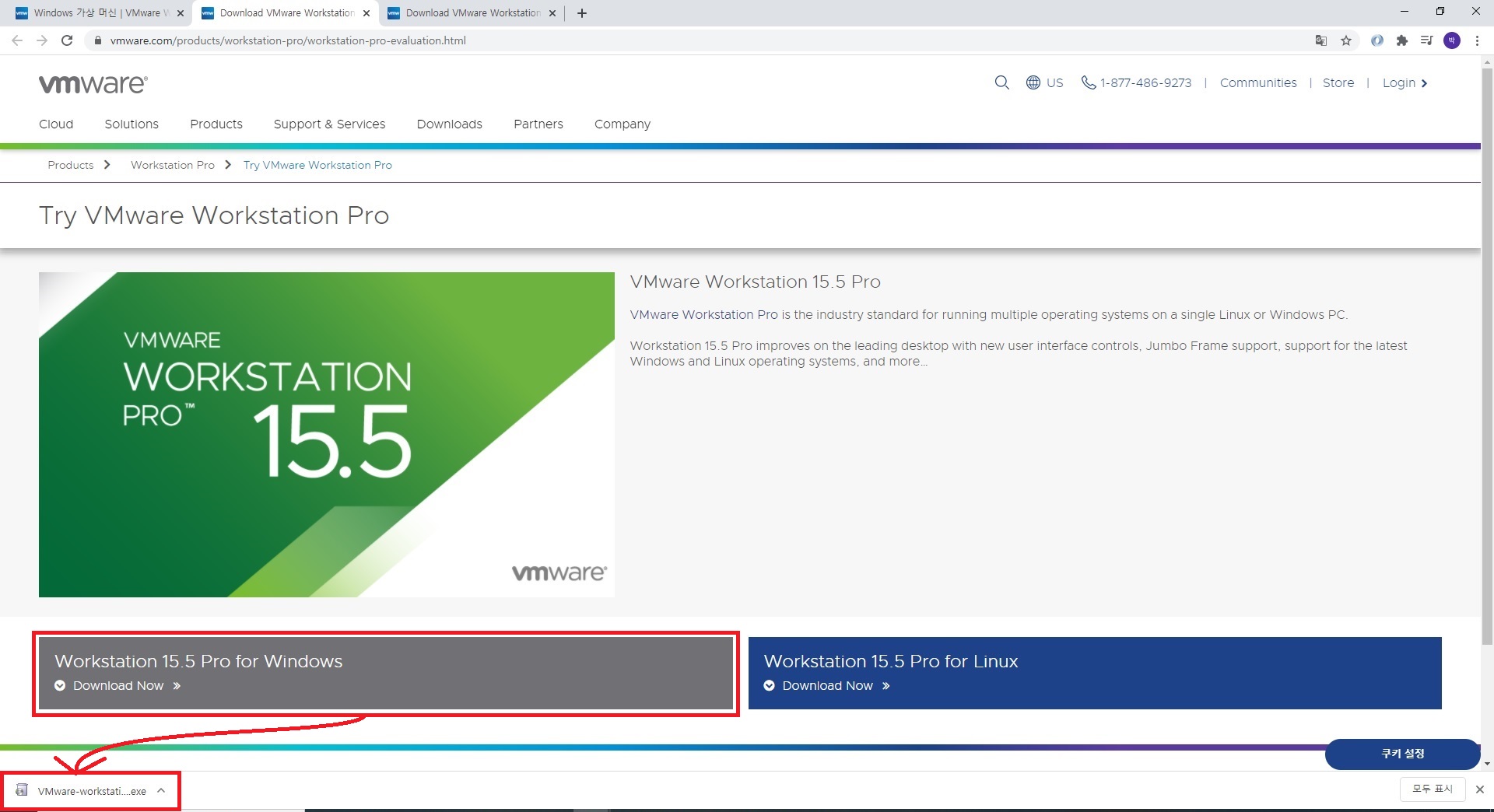Click the VMware site search magnifier
Screen dimensions: 1494x812
click(1001, 82)
